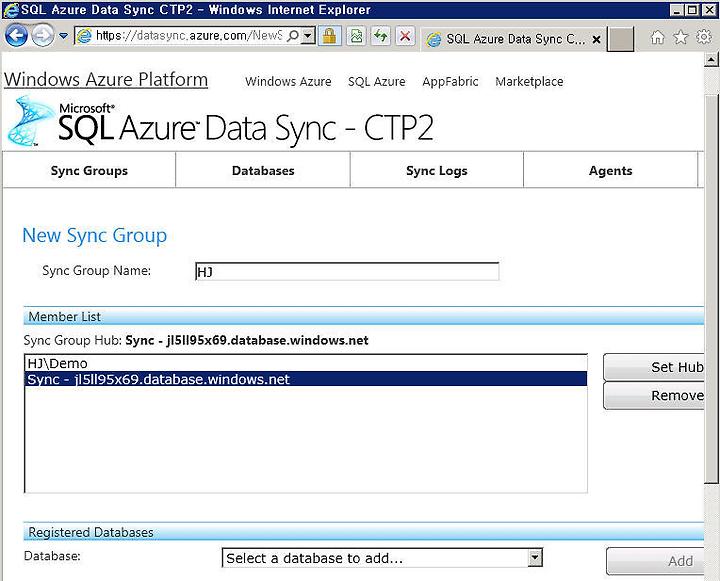Click the Windows Azure header link
The image size is (720, 581).
point(288,82)
